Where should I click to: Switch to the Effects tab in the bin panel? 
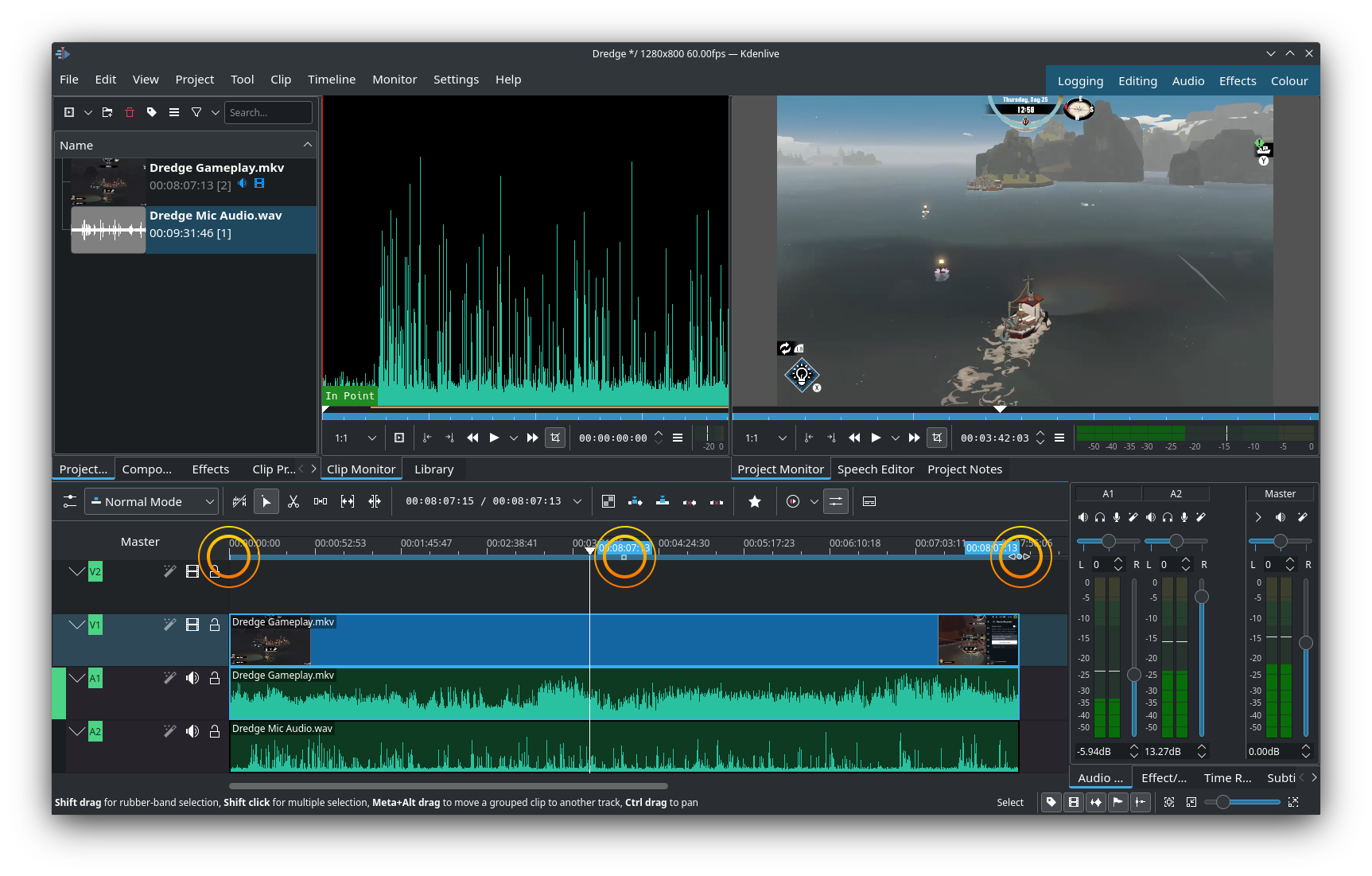click(x=211, y=469)
